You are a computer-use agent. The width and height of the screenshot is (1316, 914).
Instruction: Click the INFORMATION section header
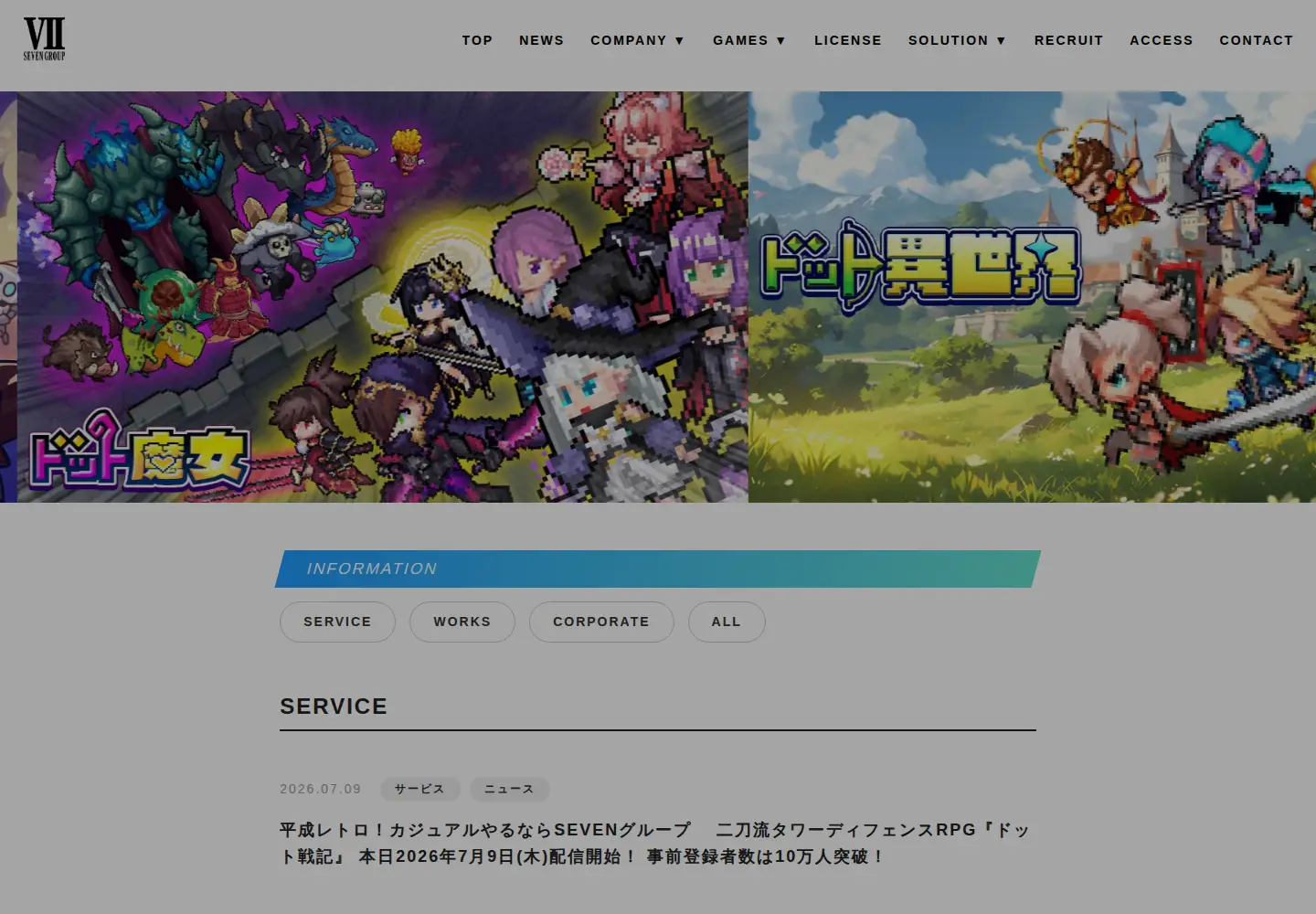click(x=658, y=569)
